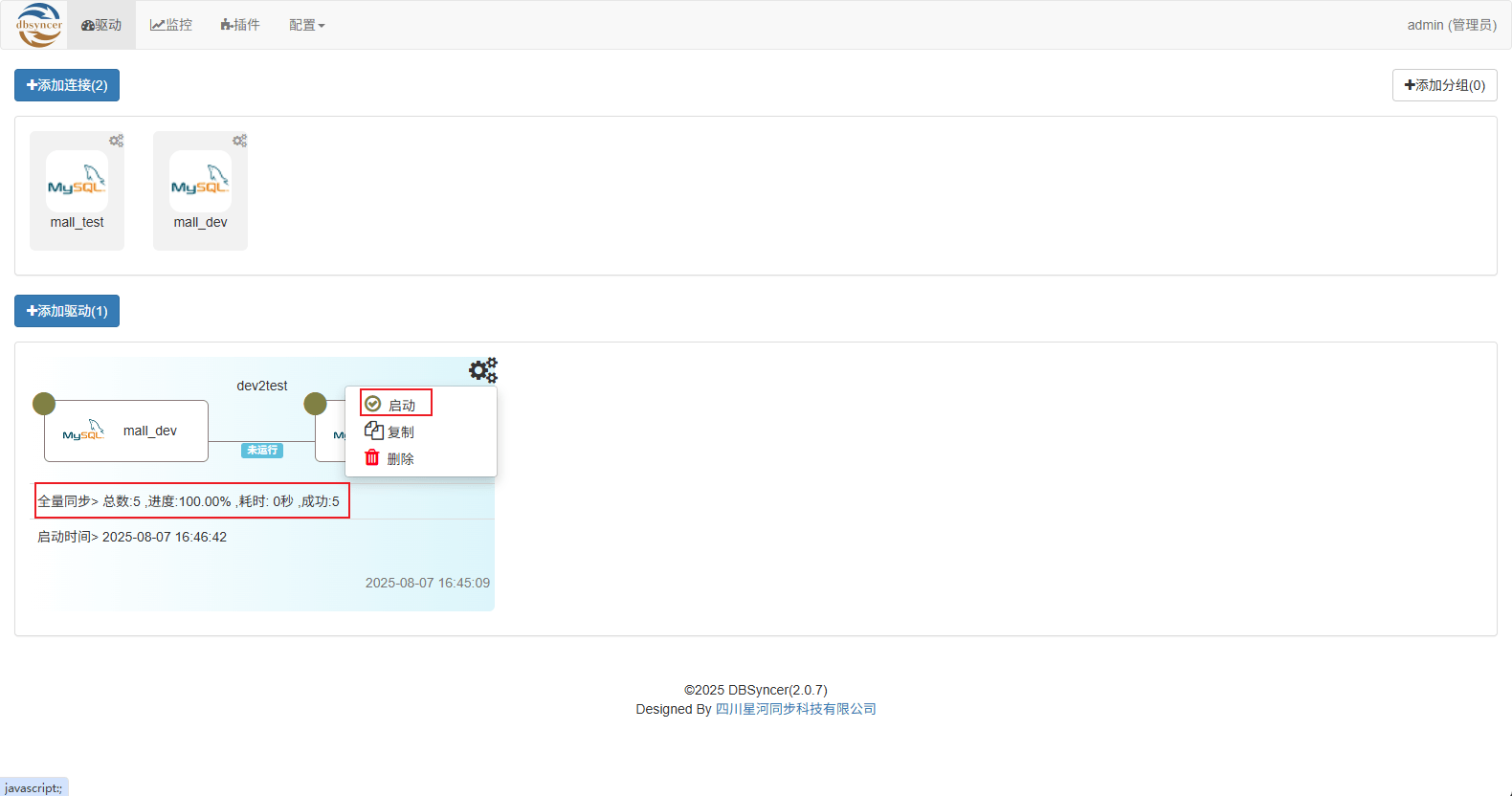The image size is (1512, 796).
Task: Click the olive status circle on source node
Action: coord(44,404)
